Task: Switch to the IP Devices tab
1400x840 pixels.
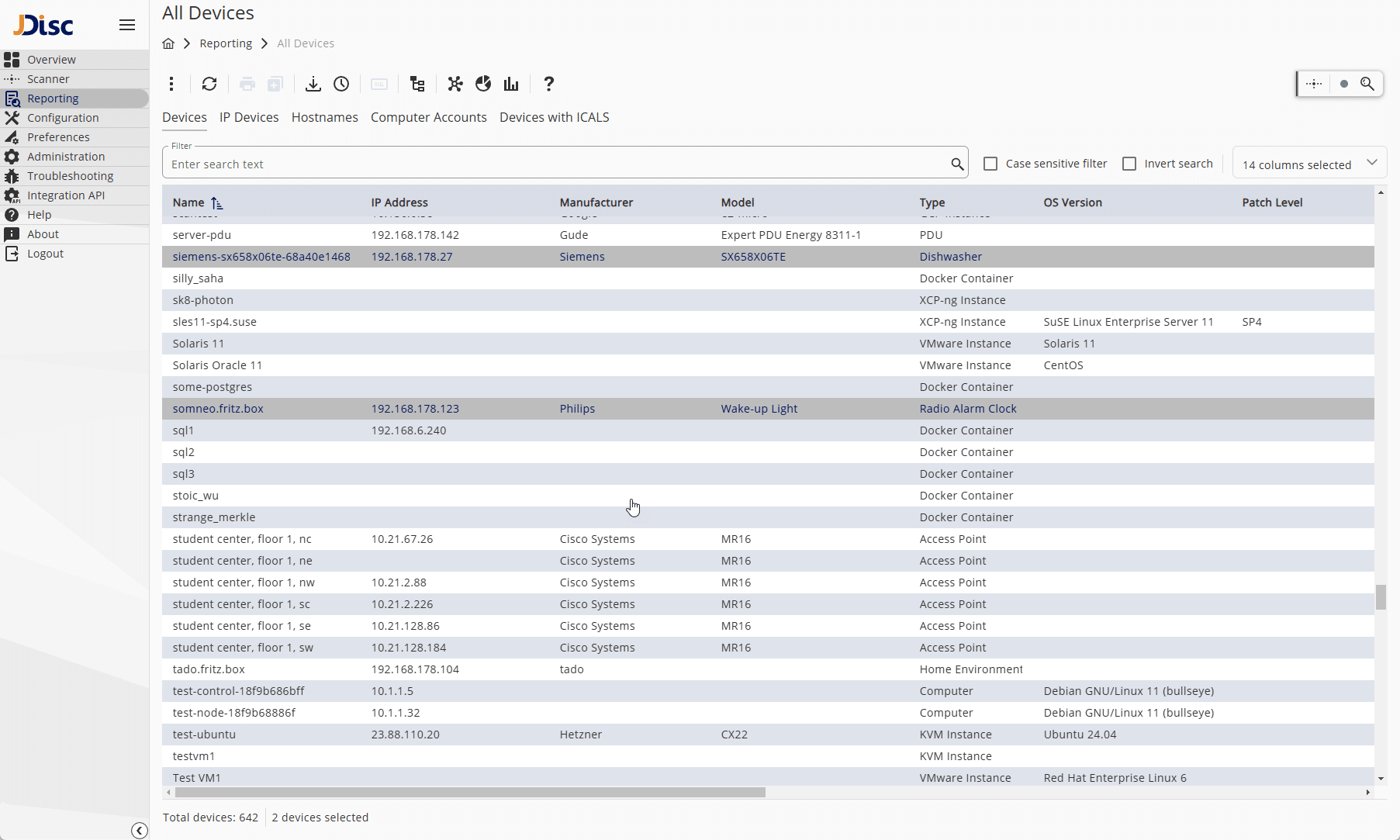Action: click(249, 117)
